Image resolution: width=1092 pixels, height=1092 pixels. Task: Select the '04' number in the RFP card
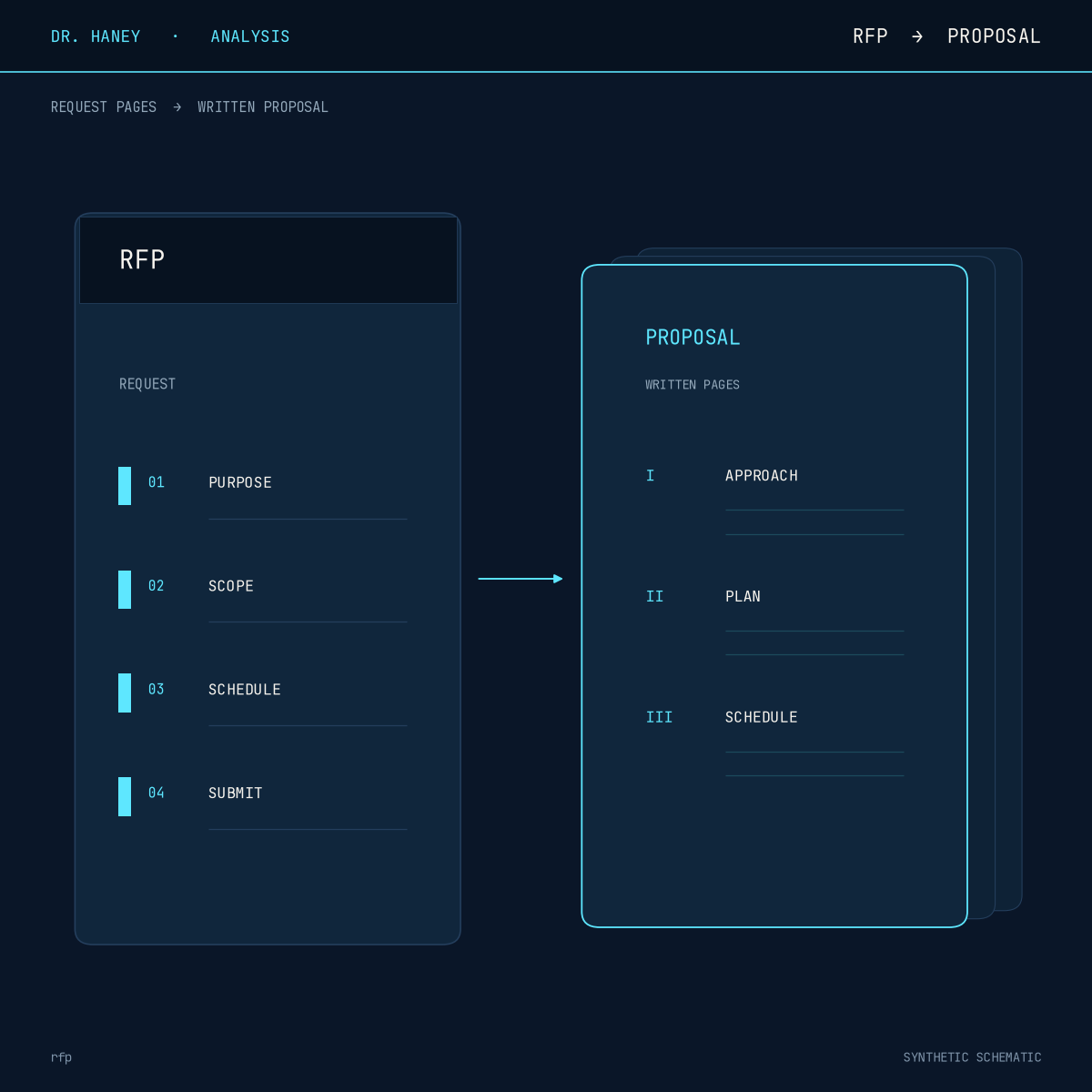pyautogui.click(x=157, y=794)
